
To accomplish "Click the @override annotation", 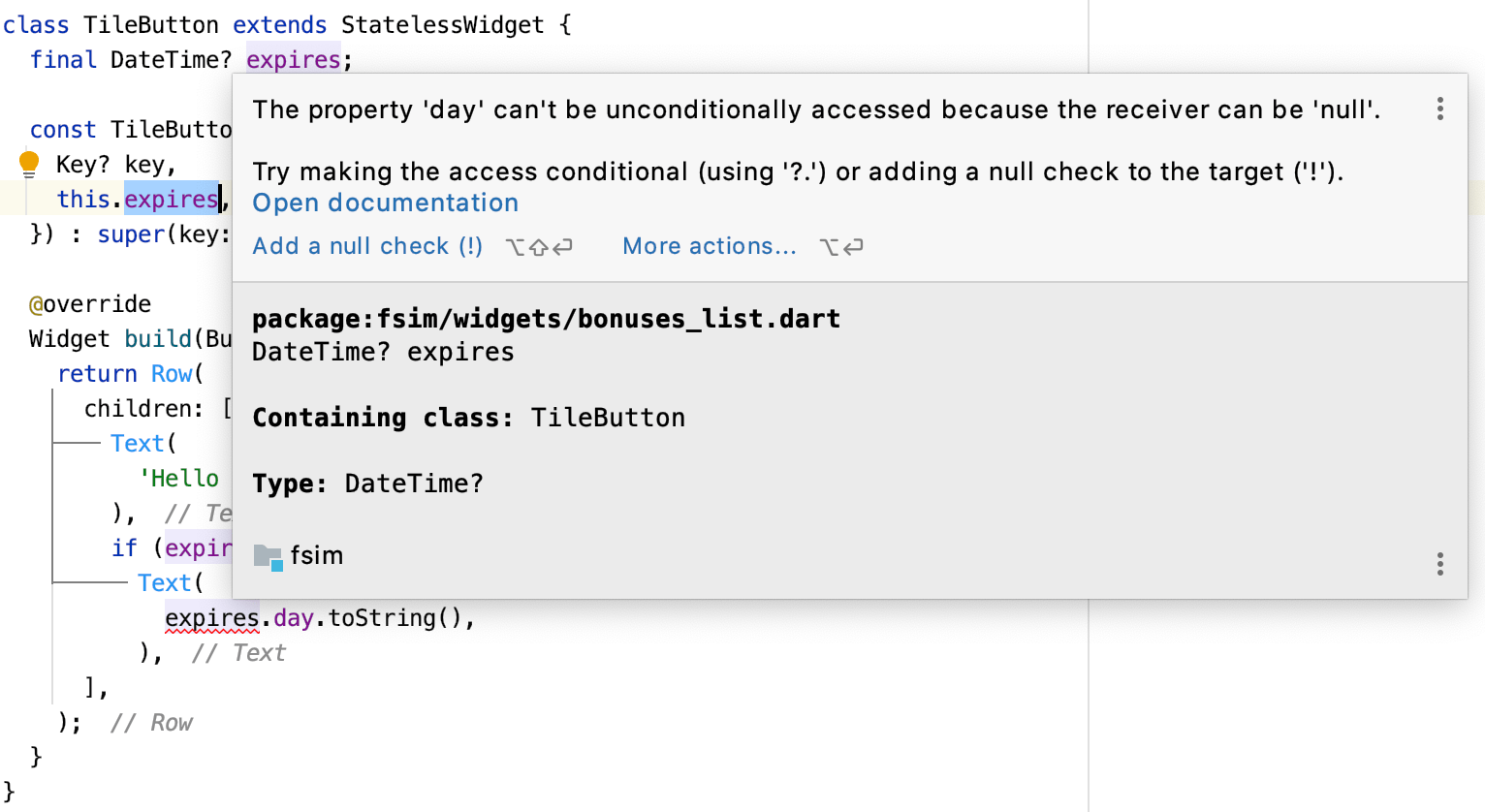I will click(90, 304).
